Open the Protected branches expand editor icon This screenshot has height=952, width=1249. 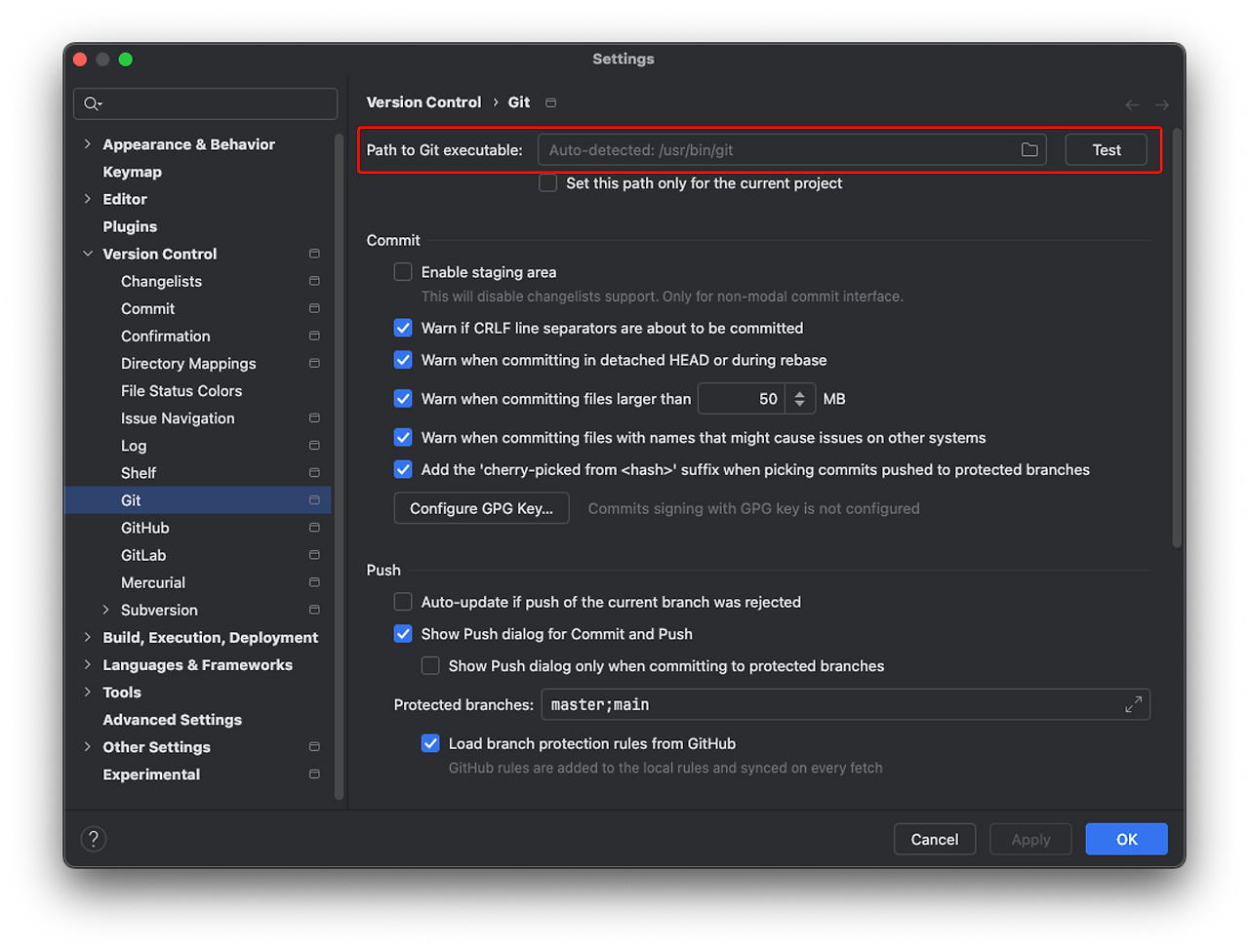(1133, 703)
